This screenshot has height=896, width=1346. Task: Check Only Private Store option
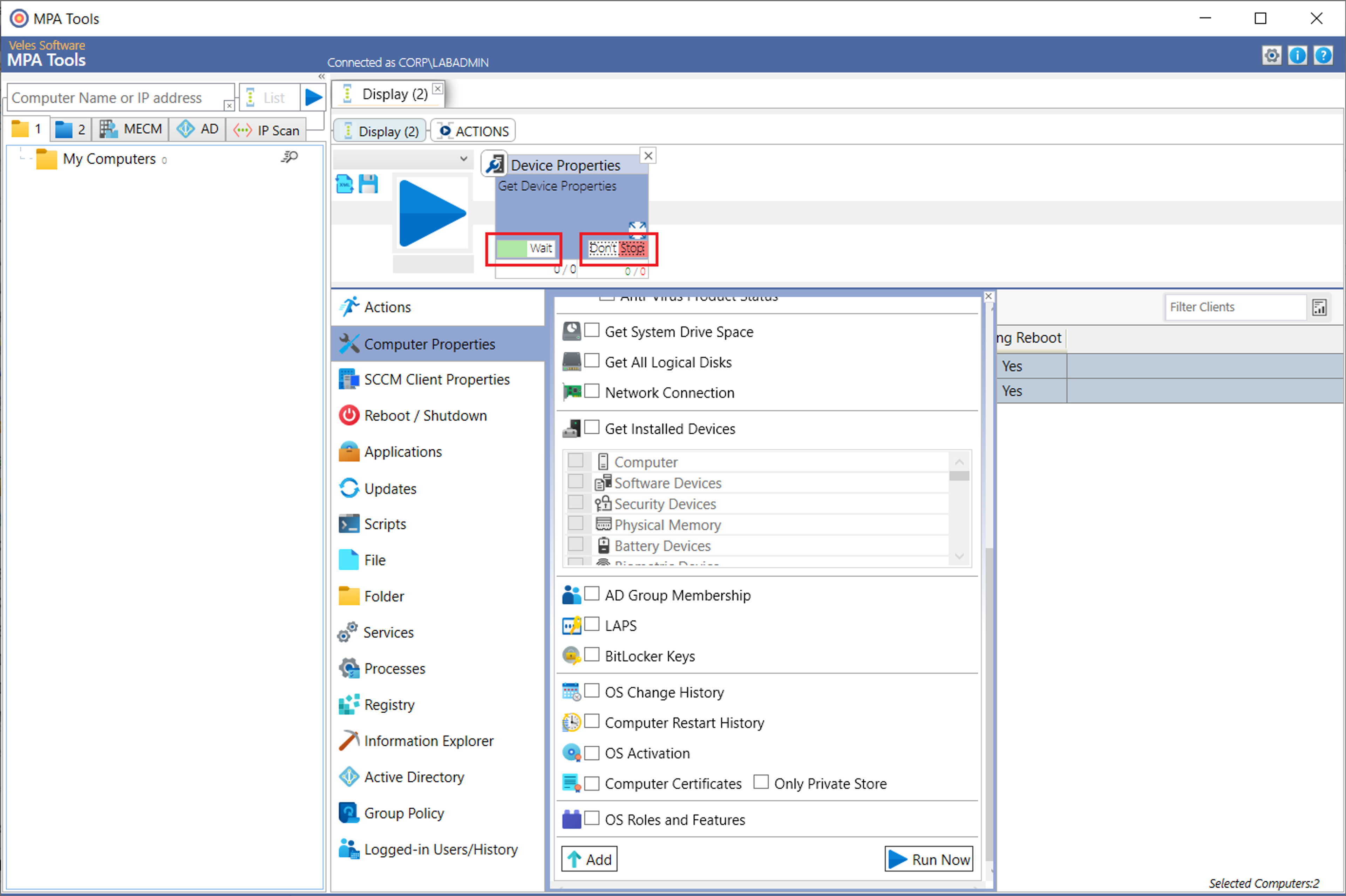pos(761,782)
